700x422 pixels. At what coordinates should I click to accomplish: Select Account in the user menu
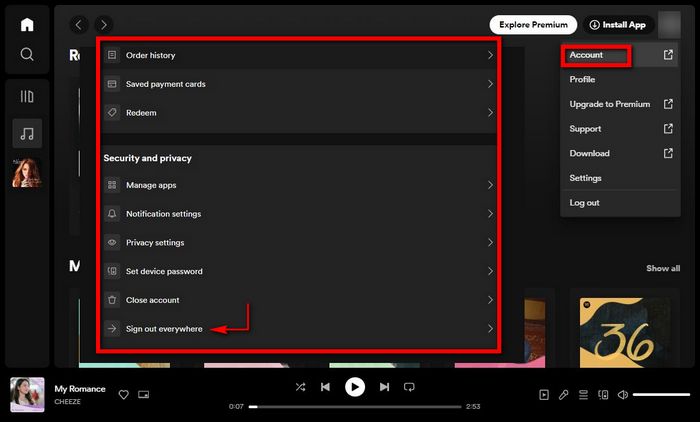click(619, 55)
